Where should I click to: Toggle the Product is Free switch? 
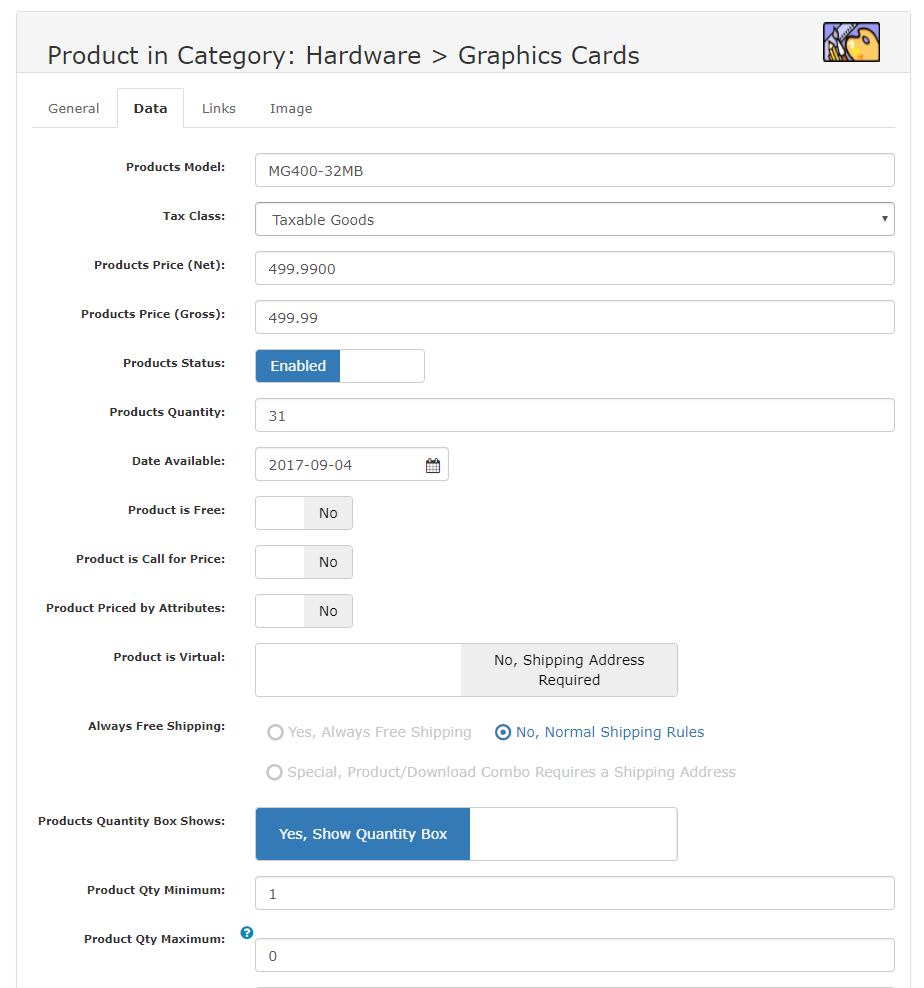point(304,513)
